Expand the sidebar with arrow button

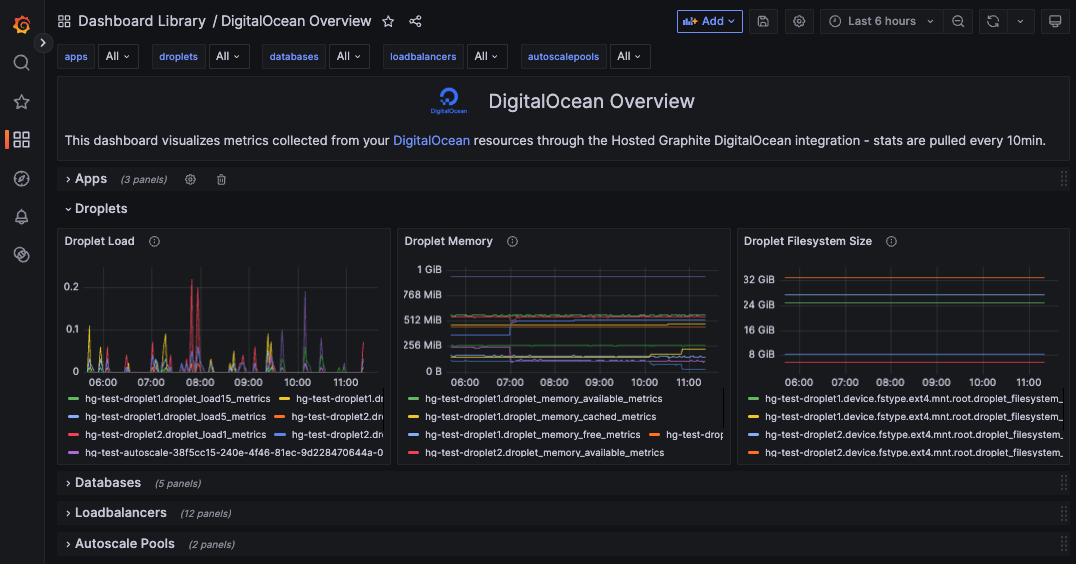click(x=43, y=43)
